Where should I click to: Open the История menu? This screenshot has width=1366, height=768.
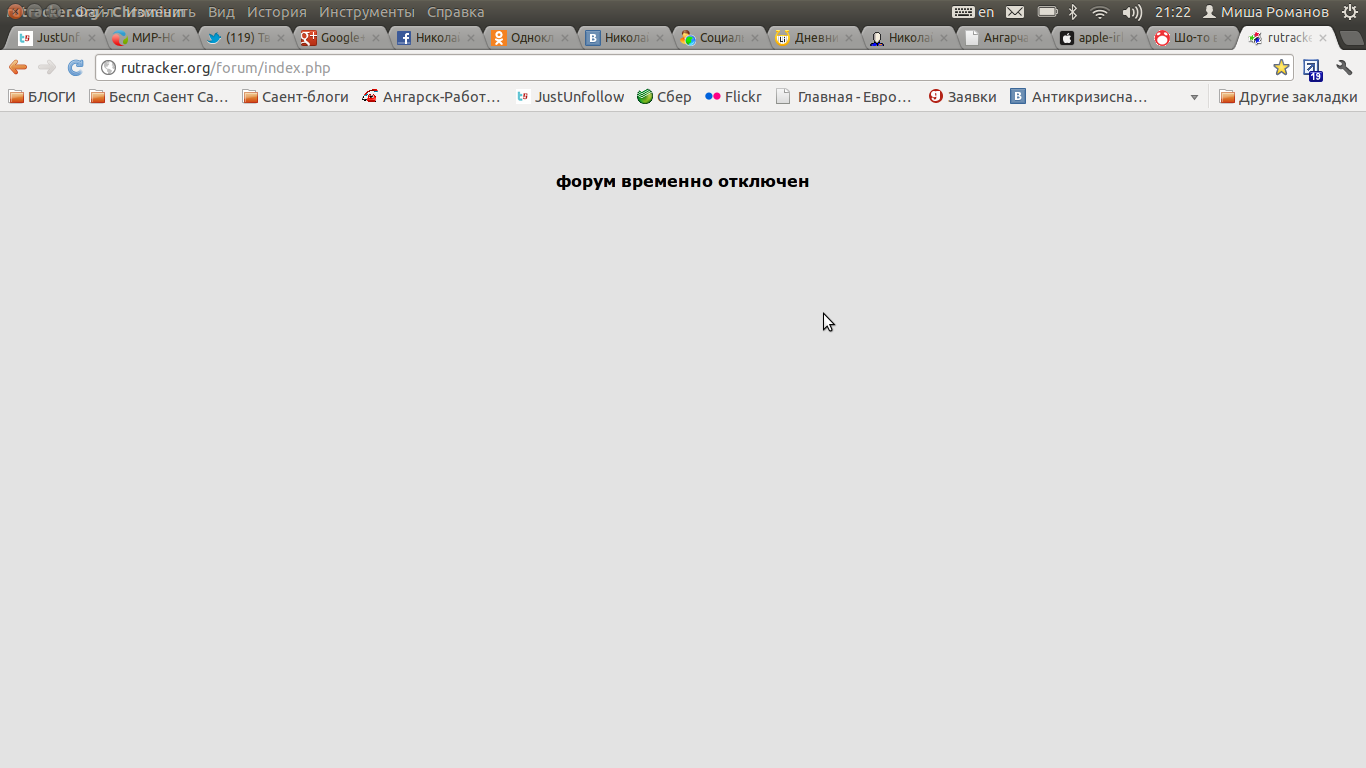tap(277, 12)
